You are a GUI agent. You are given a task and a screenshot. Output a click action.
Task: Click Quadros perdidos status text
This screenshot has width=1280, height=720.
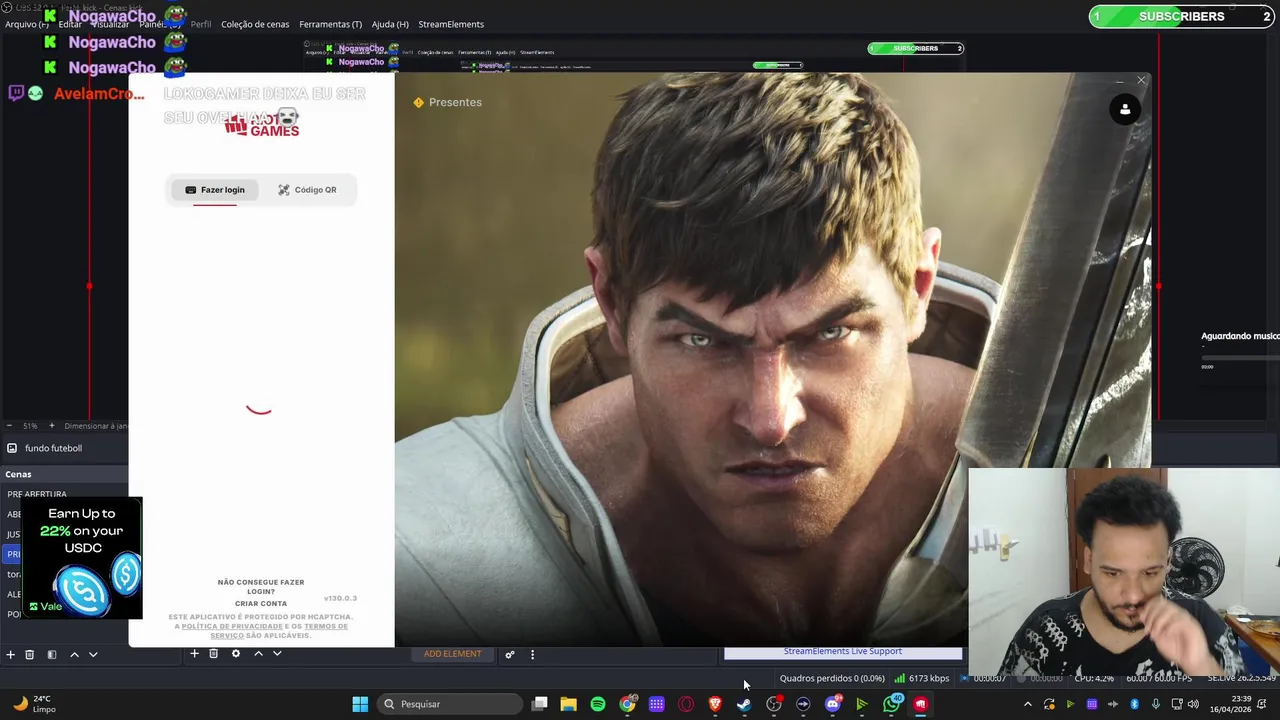(x=832, y=678)
